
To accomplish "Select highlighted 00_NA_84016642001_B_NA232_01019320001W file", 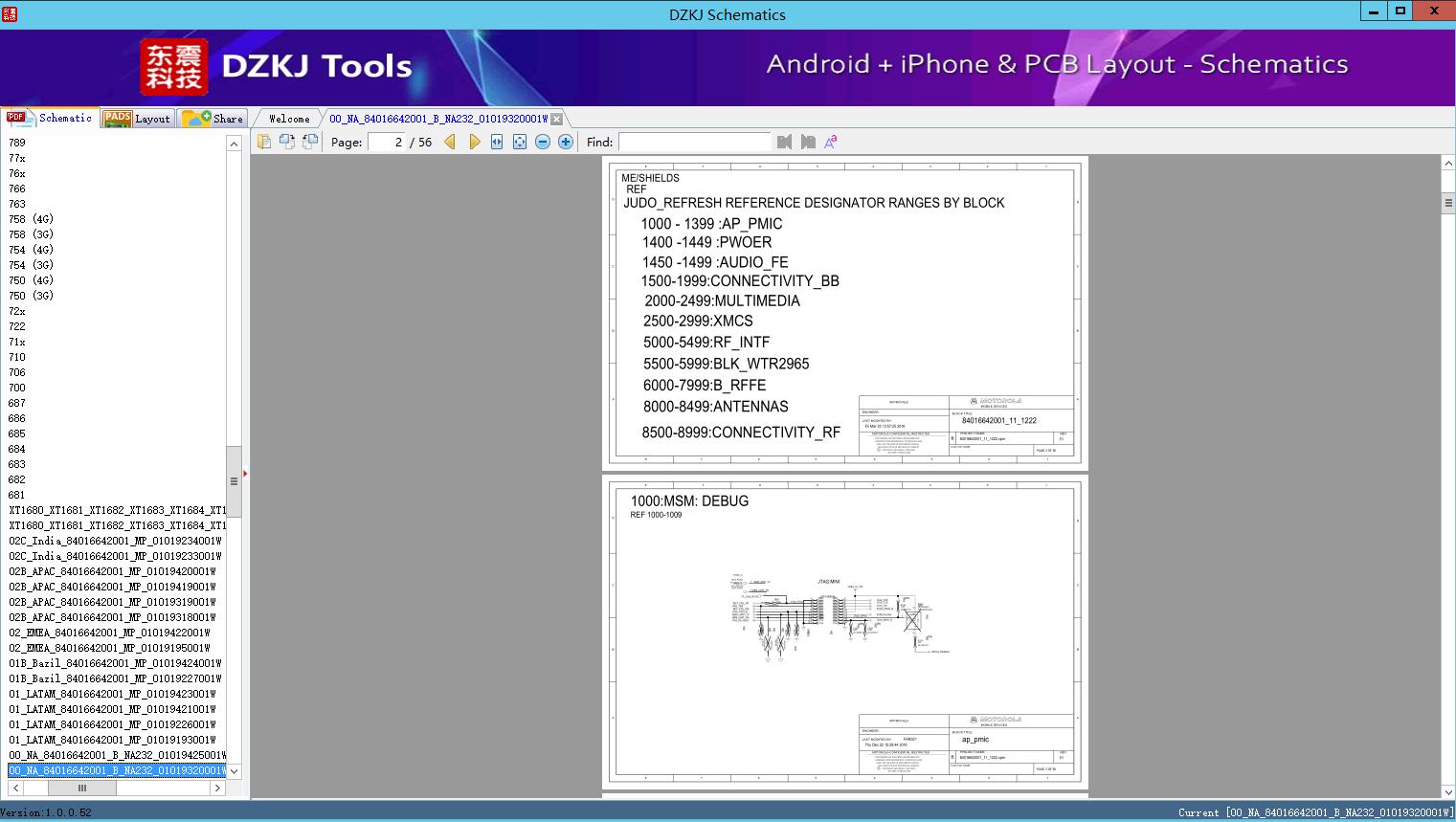I will pyautogui.click(x=117, y=770).
